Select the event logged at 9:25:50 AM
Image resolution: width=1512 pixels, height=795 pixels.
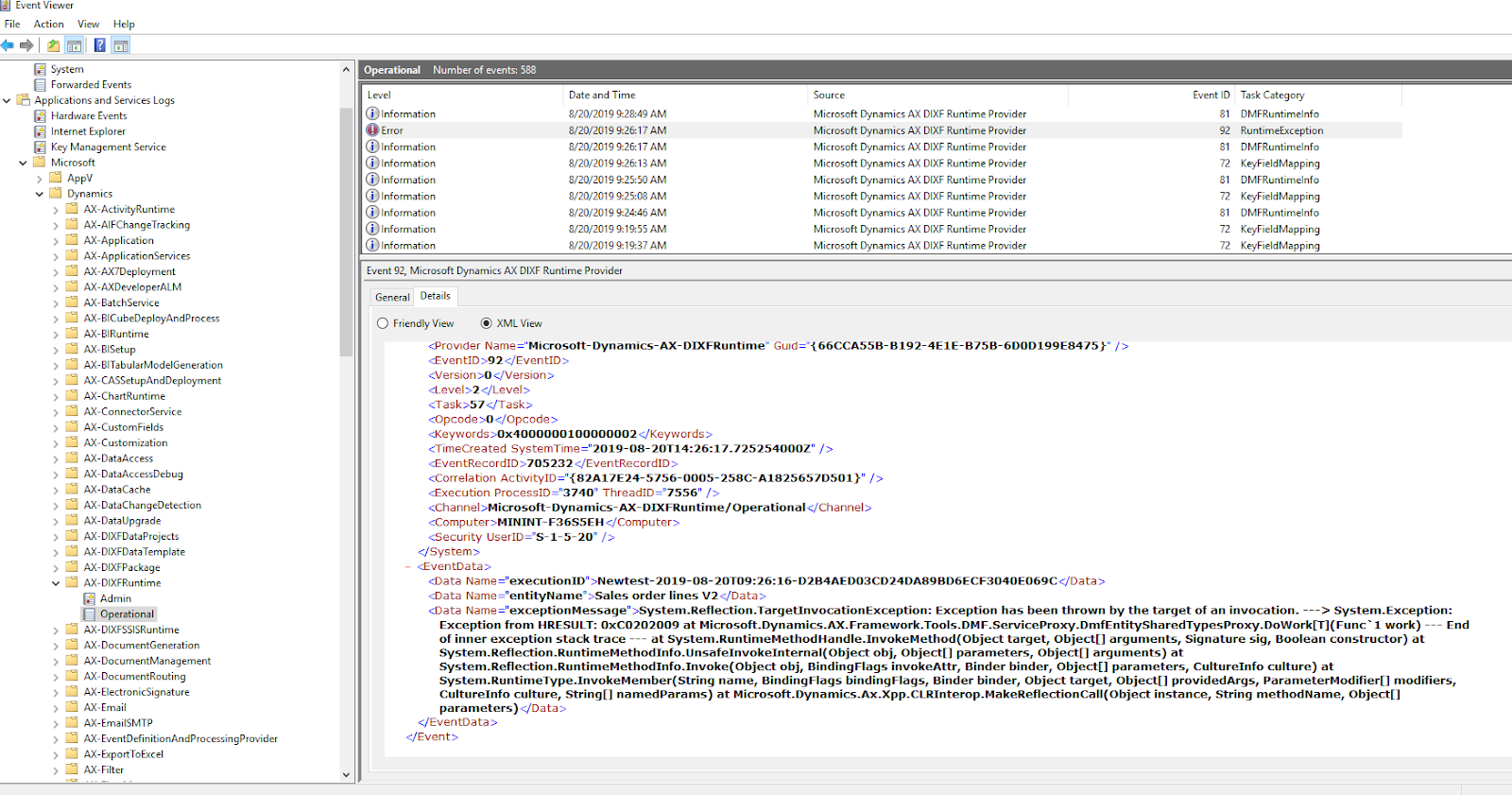coord(882,180)
